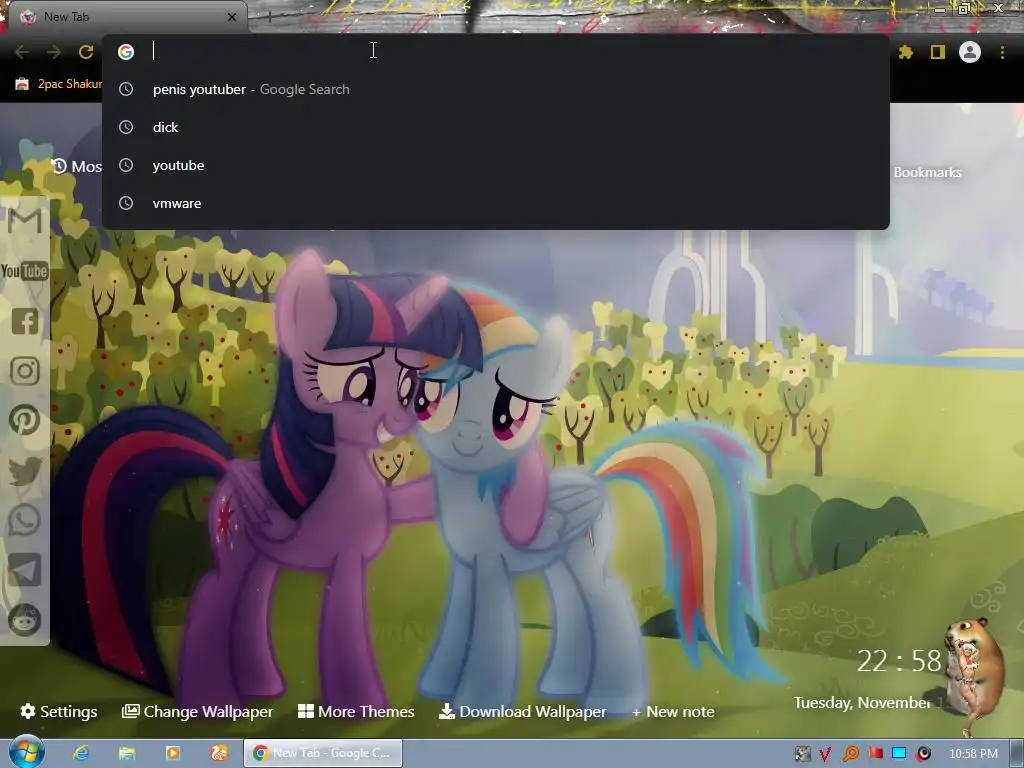The height and width of the screenshot is (768, 1024).
Task: Click the Google logo in the address bar
Action: pyautogui.click(x=126, y=52)
